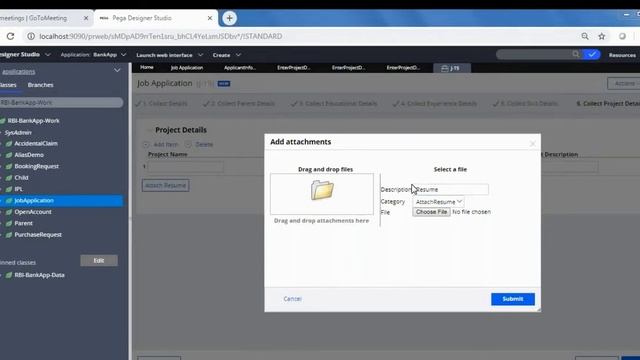
Task: Click the Submit button in dialog
Action: pyautogui.click(x=513, y=299)
